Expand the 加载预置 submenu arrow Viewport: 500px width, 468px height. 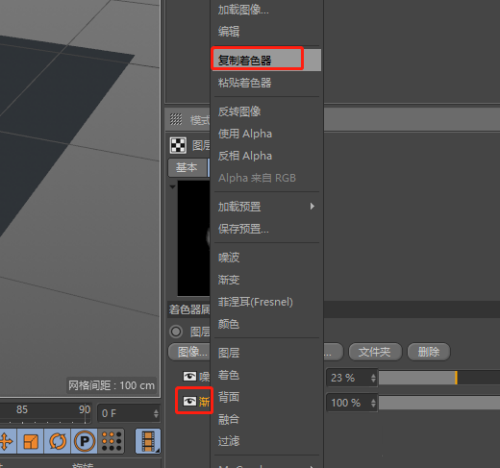tap(312, 206)
